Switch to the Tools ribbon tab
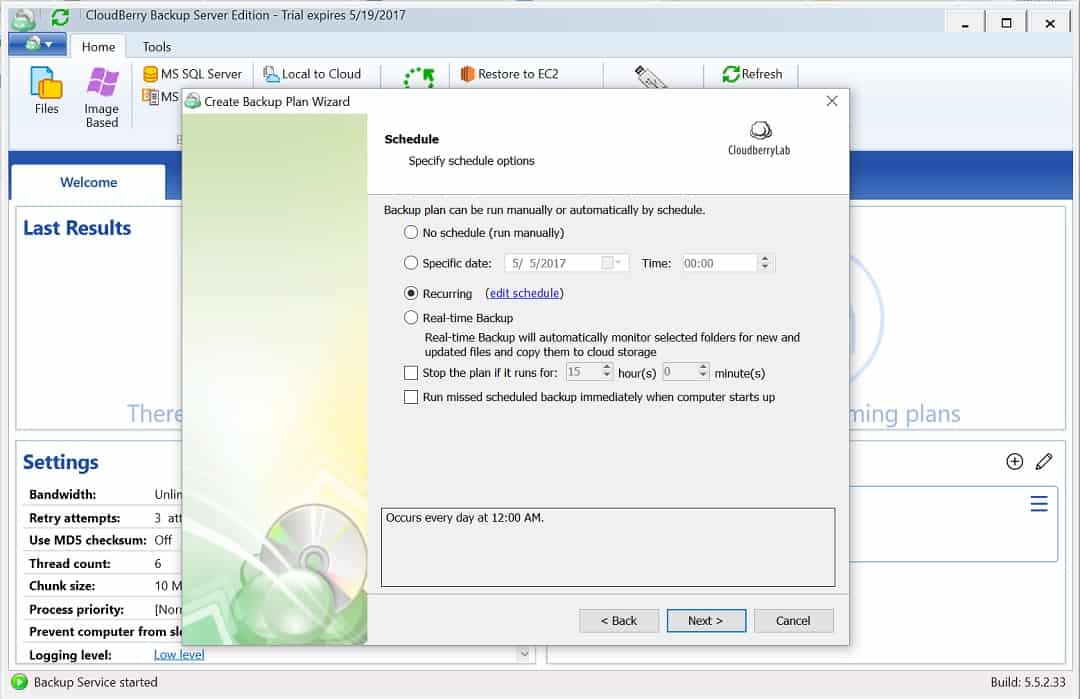The image size is (1080, 699). click(x=156, y=47)
